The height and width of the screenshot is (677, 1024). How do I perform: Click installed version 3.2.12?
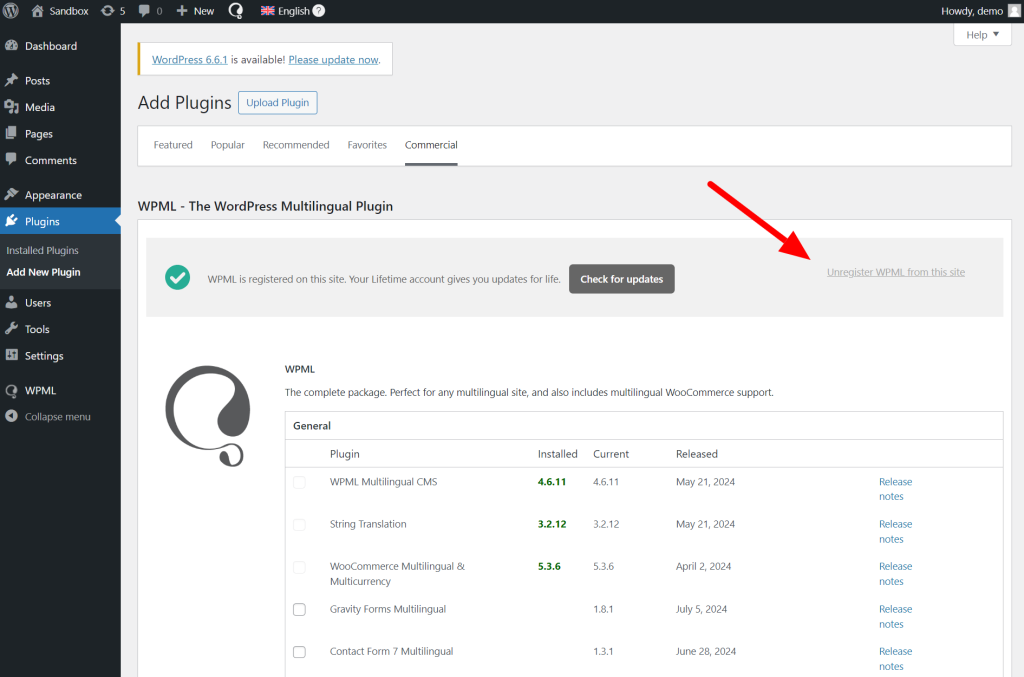coord(552,524)
